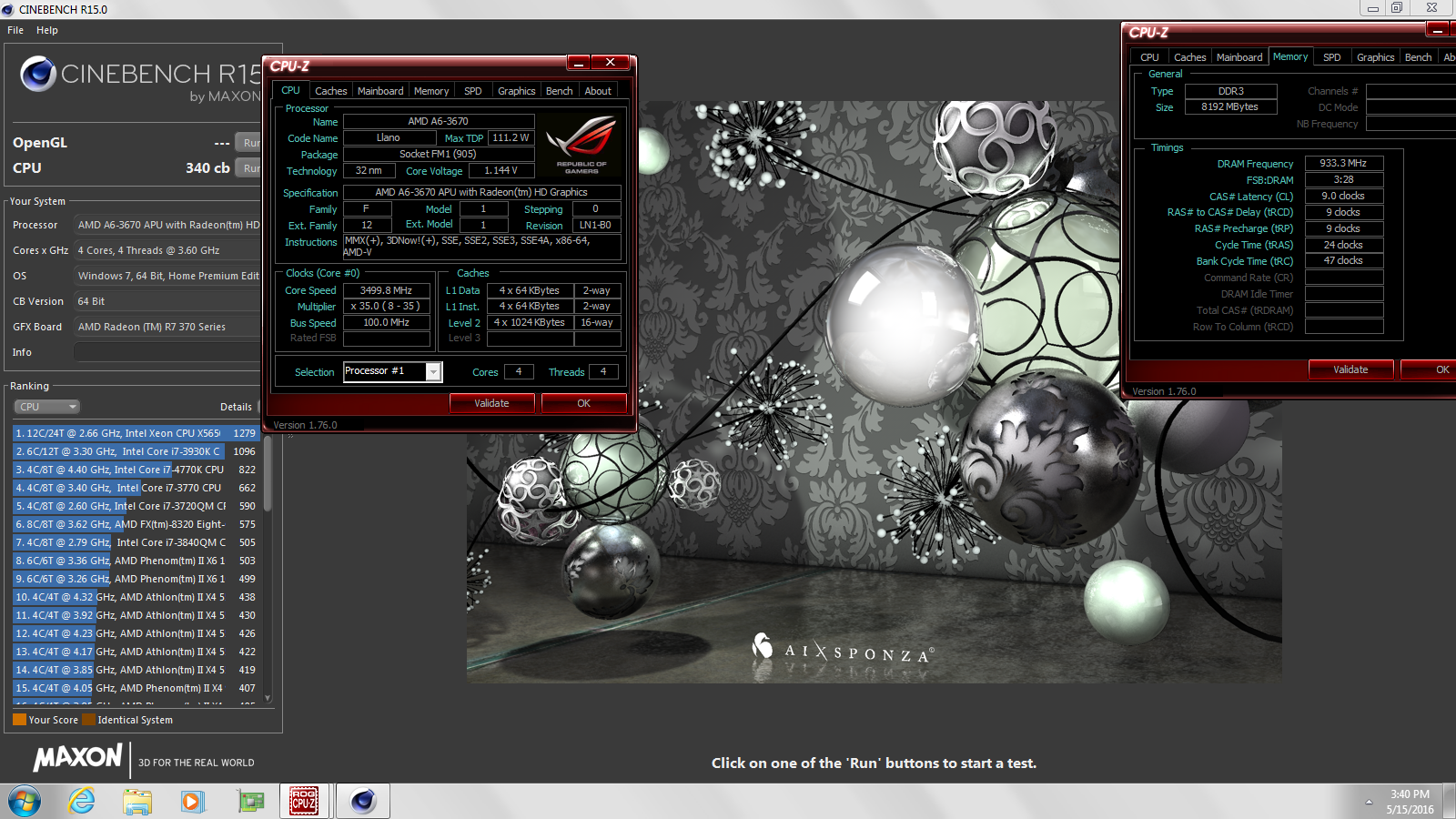Open the File menu in Cinebench
Image resolution: width=1456 pixels, height=819 pixels.
[x=15, y=30]
